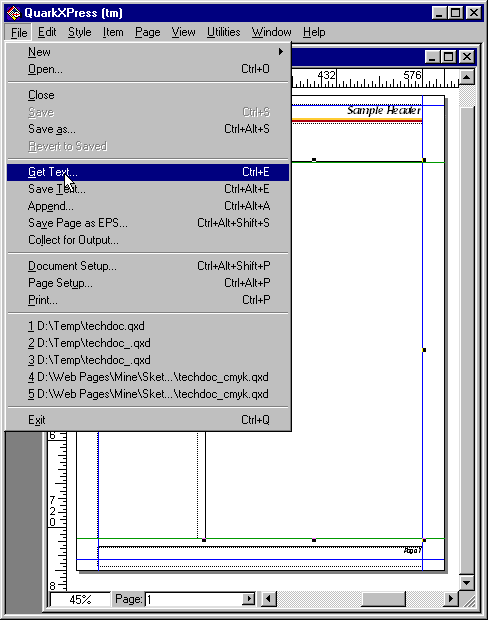Choose Print... from File menu

click(148, 300)
